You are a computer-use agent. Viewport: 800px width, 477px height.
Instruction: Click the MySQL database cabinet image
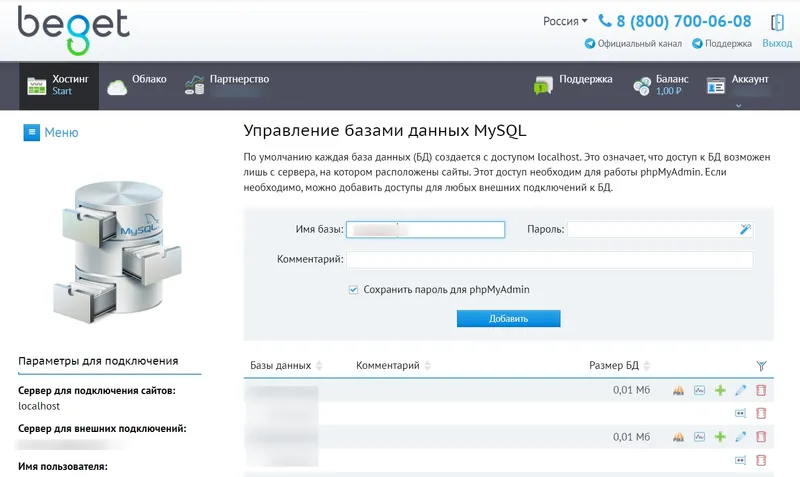[x=117, y=253]
